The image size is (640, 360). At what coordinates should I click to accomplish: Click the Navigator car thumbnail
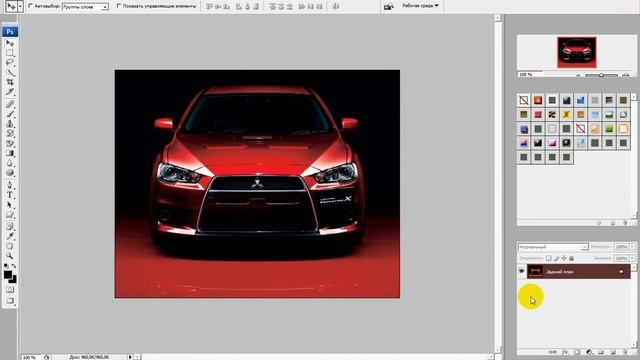[x=577, y=52]
